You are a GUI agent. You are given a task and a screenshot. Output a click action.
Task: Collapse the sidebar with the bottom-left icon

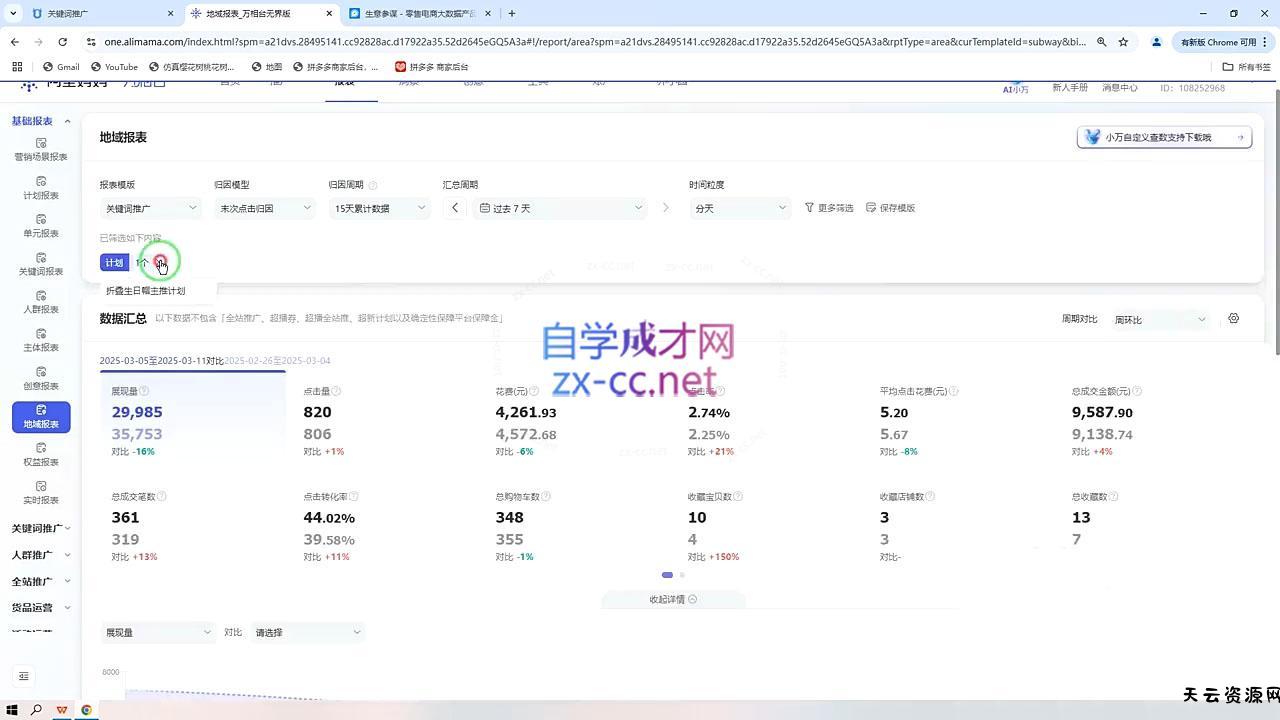tap(24, 676)
